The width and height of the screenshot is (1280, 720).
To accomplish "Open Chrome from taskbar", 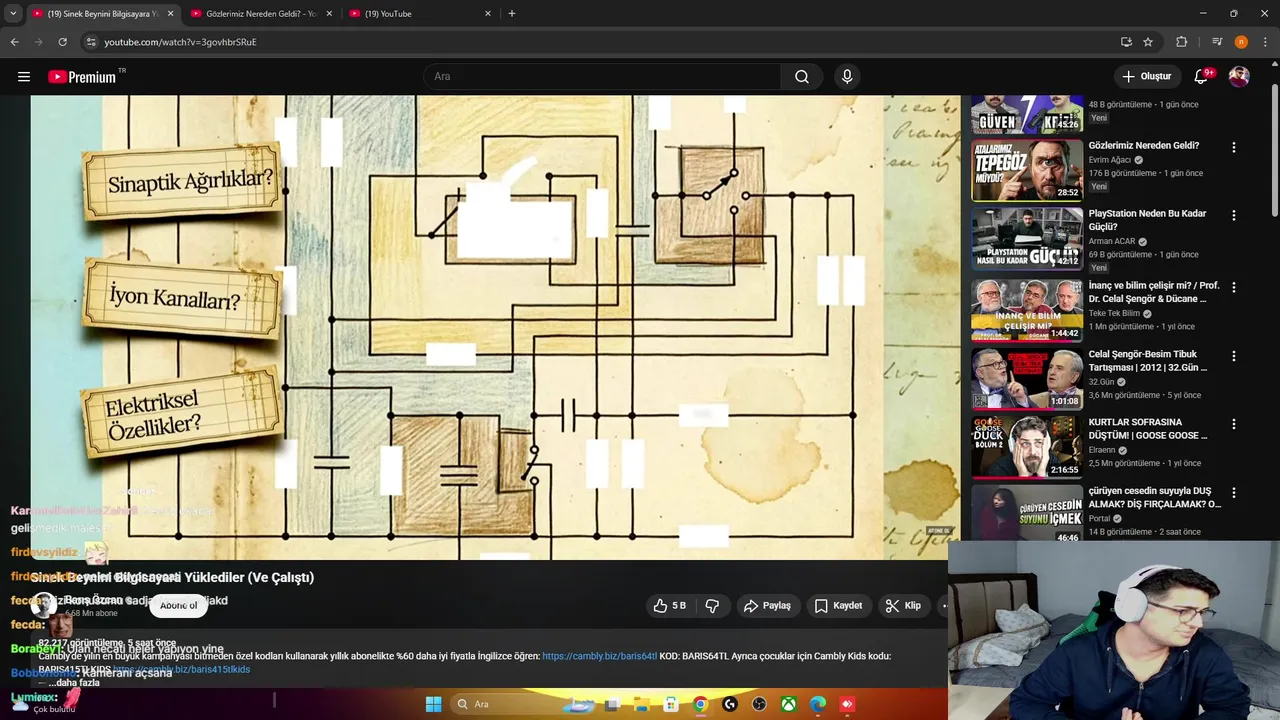I will (x=701, y=704).
